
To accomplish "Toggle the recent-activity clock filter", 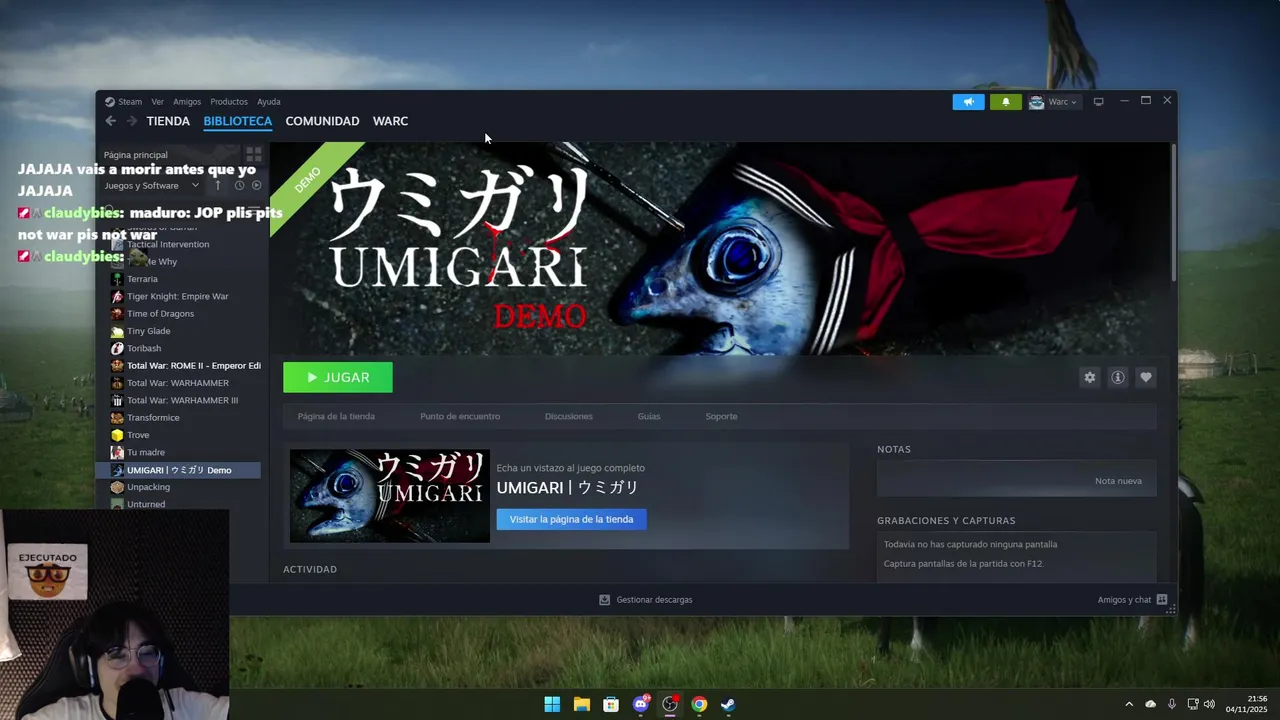I will pos(239,185).
